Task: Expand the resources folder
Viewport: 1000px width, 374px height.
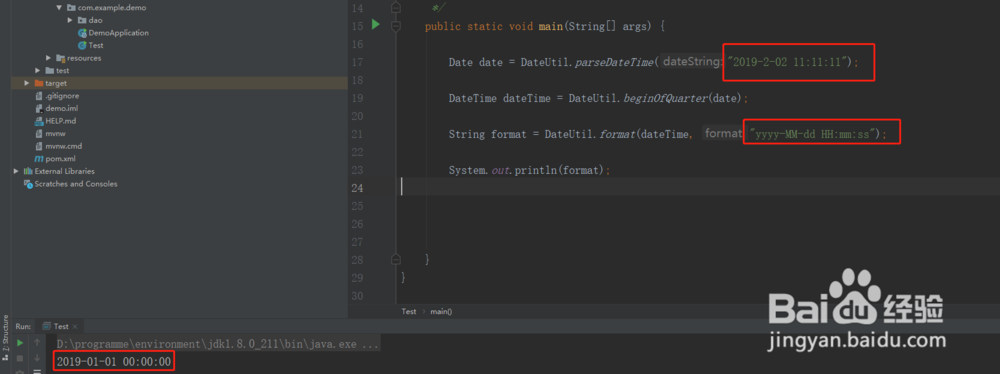Action: click(x=48, y=58)
